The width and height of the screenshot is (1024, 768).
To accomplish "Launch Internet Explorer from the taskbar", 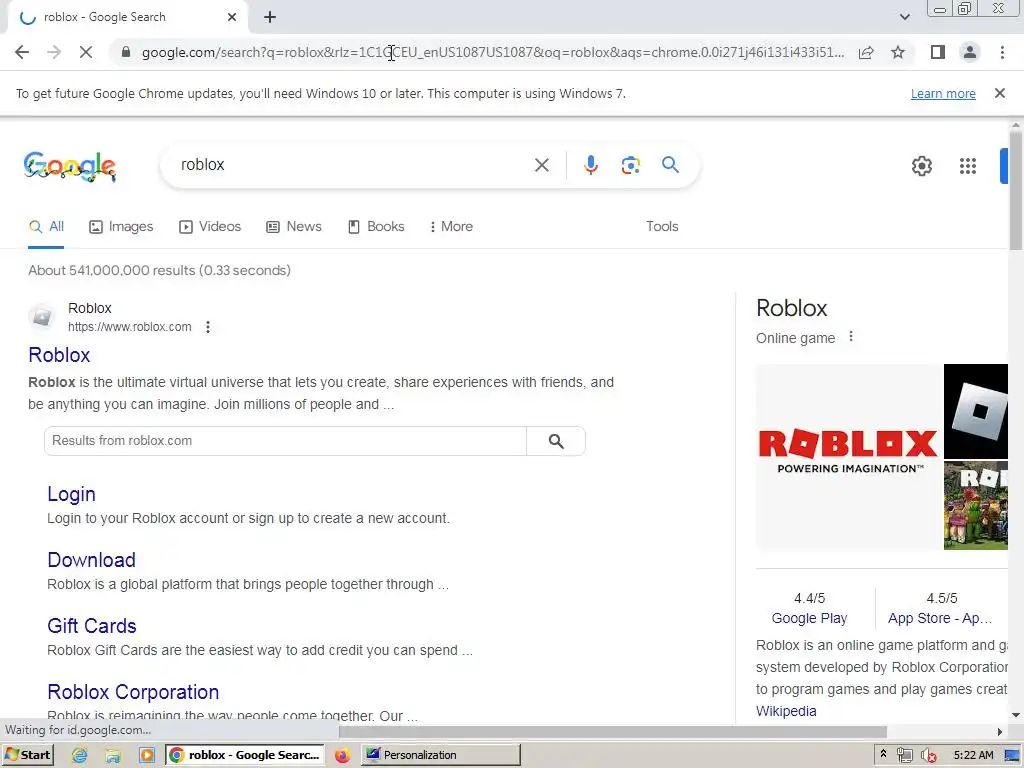I will click(80, 755).
